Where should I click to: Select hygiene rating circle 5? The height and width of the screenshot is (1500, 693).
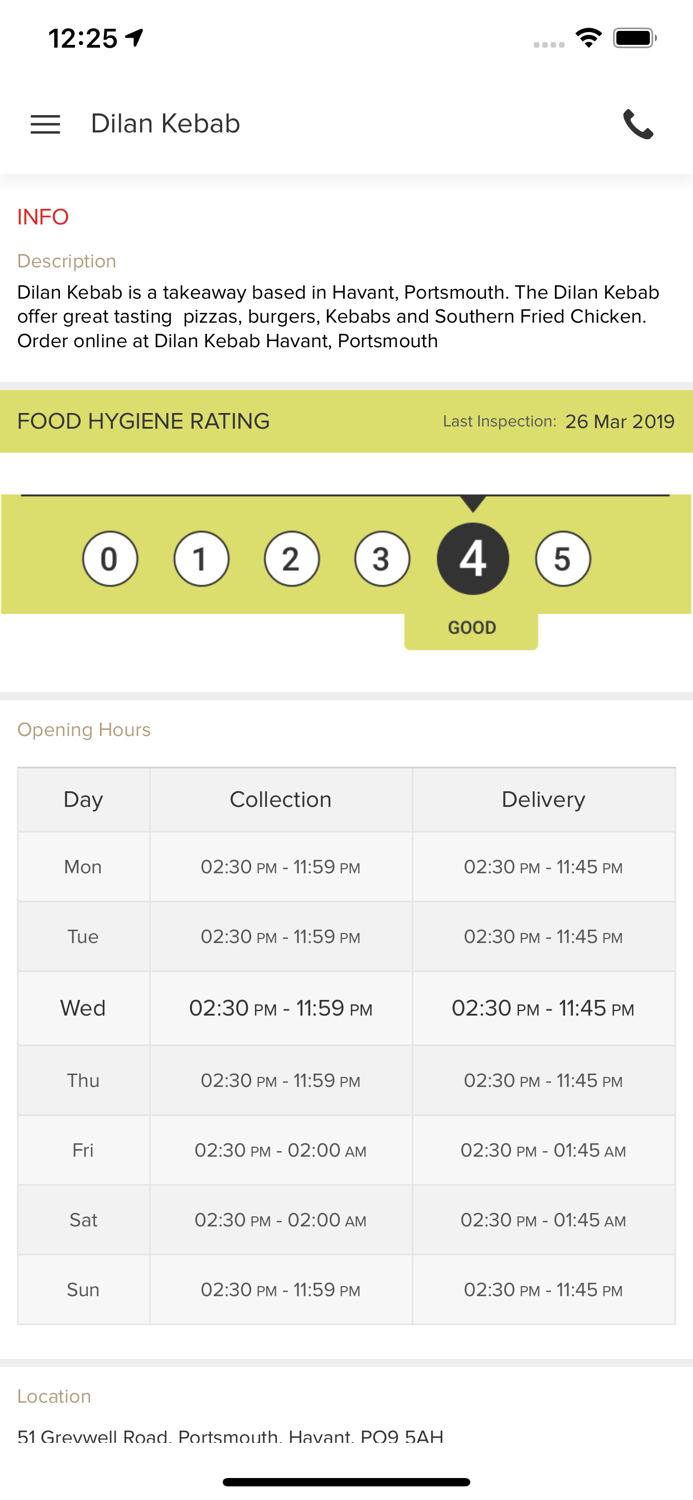click(563, 559)
